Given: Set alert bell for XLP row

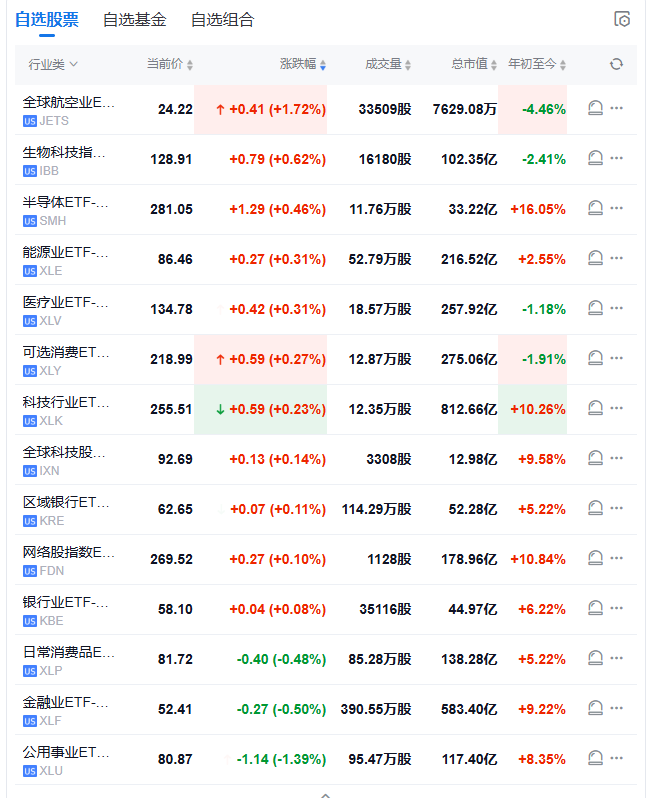Looking at the screenshot, I should [x=596, y=658].
